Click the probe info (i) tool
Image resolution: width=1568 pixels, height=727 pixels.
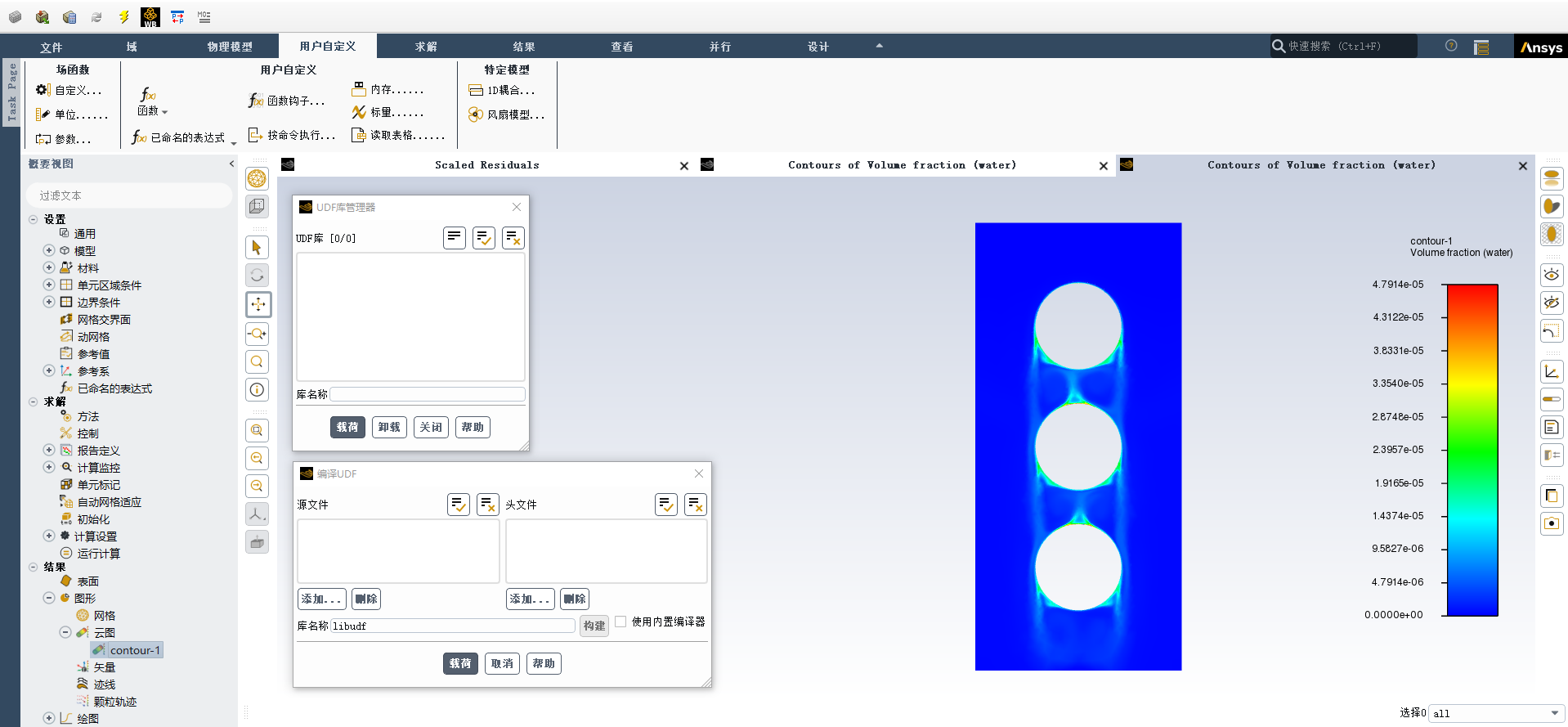(257, 390)
